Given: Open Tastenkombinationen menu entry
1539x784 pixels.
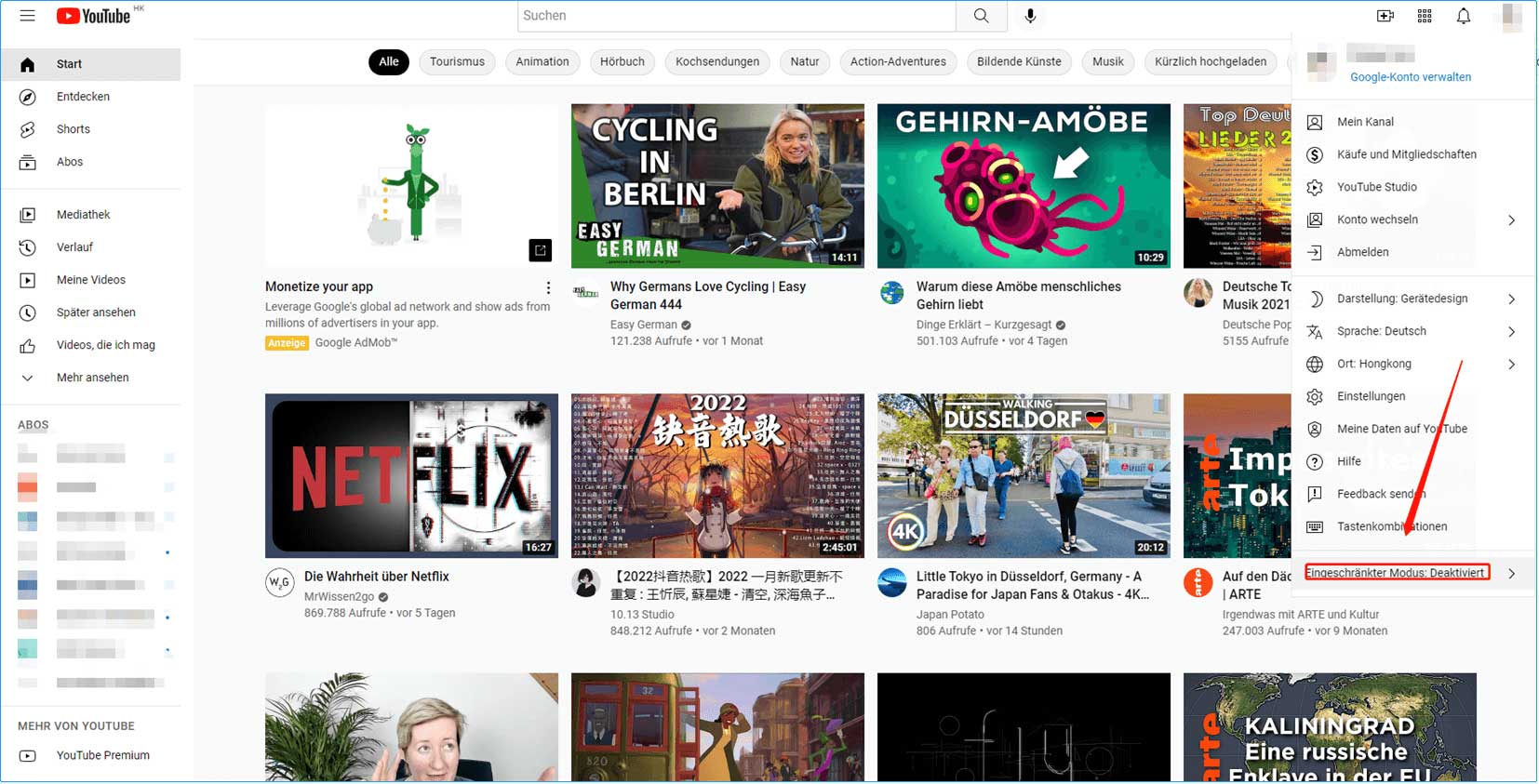Looking at the screenshot, I should (x=1413, y=526).
